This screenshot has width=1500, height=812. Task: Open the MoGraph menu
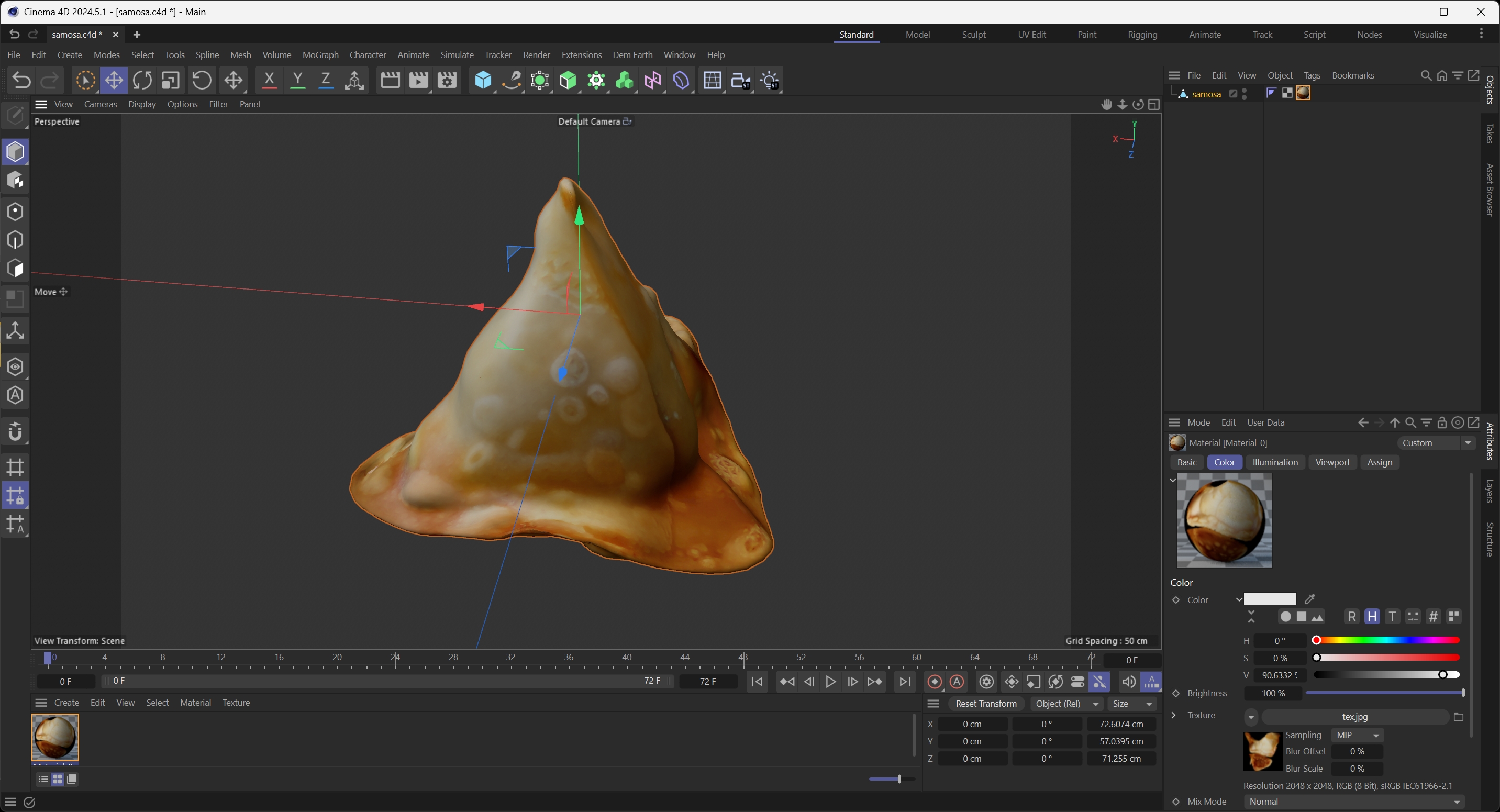coord(320,55)
